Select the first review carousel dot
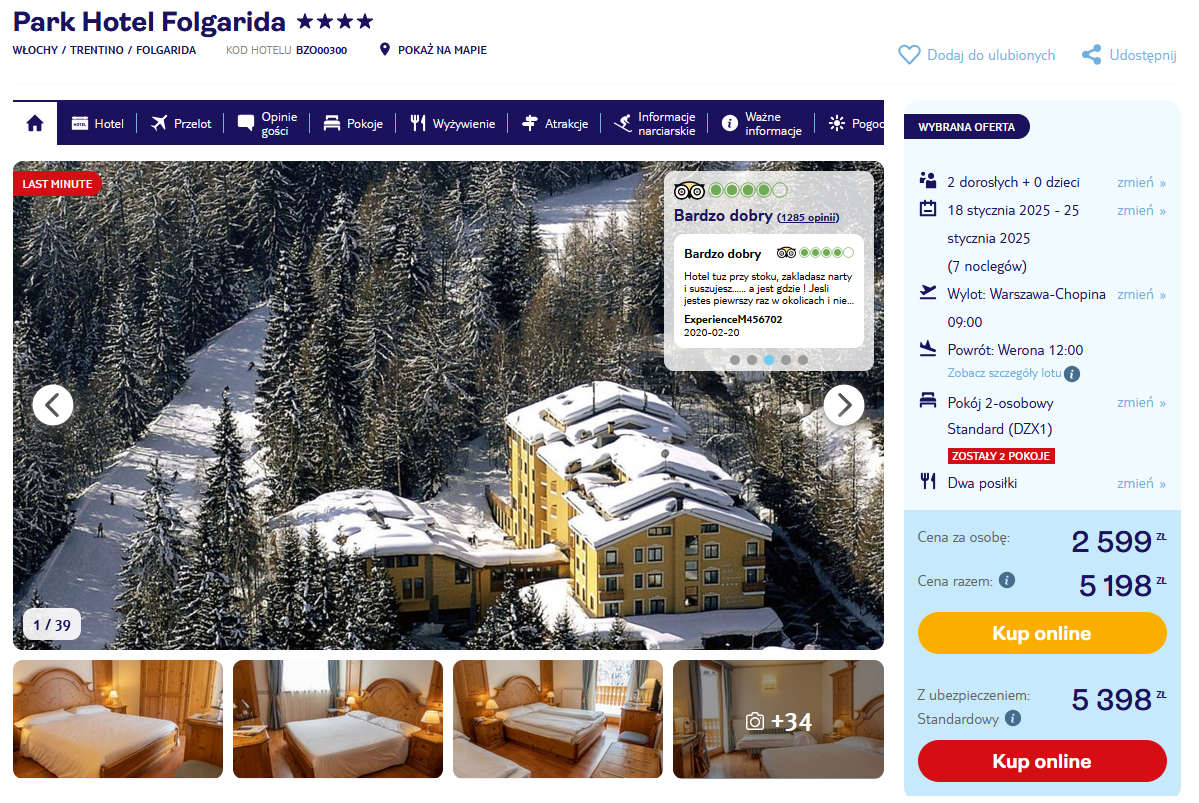 (735, 359)
